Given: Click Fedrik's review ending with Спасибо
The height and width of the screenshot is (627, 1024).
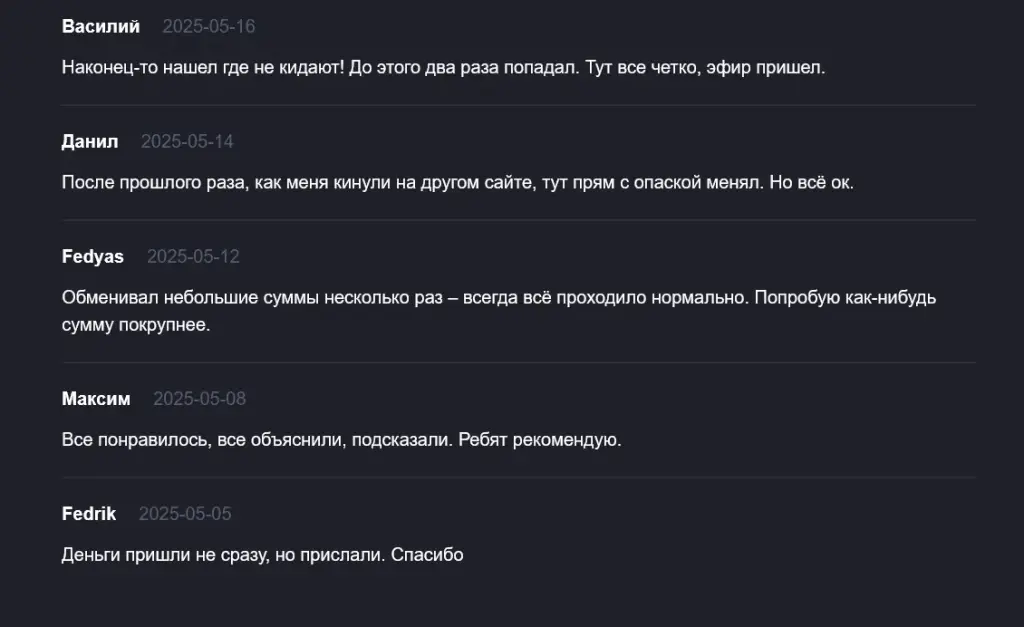Looking at the screenshot, I should click(263, 555).
